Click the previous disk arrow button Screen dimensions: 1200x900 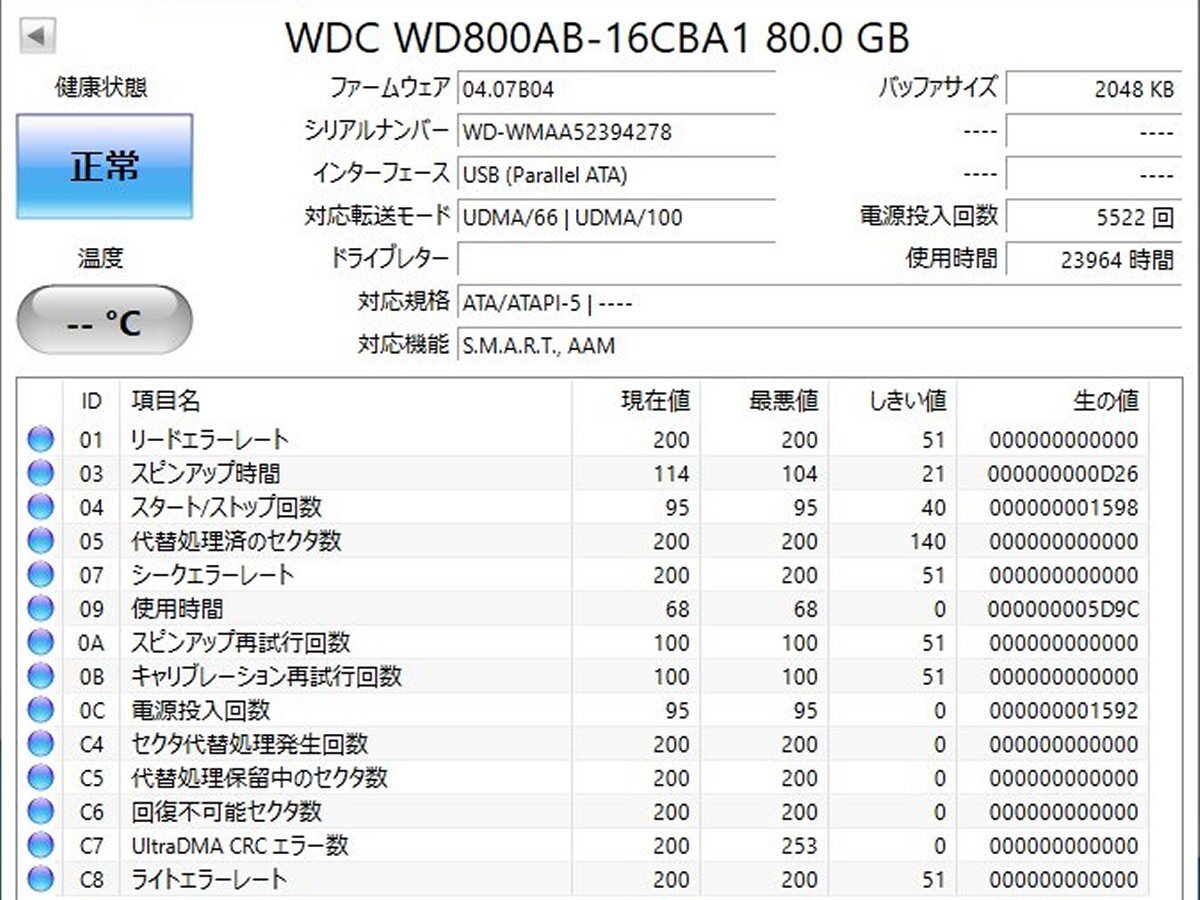coord(37,36)
